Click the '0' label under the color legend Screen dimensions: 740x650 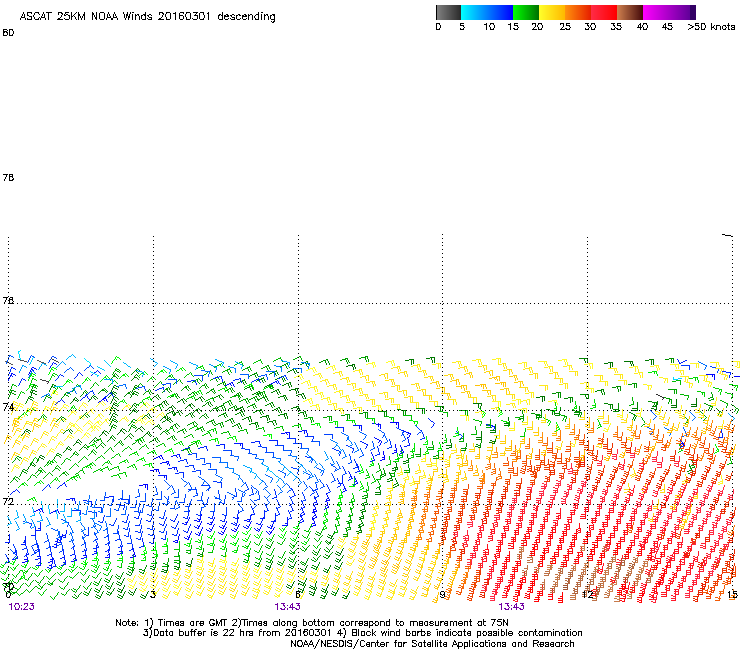[x=438, y=27]
